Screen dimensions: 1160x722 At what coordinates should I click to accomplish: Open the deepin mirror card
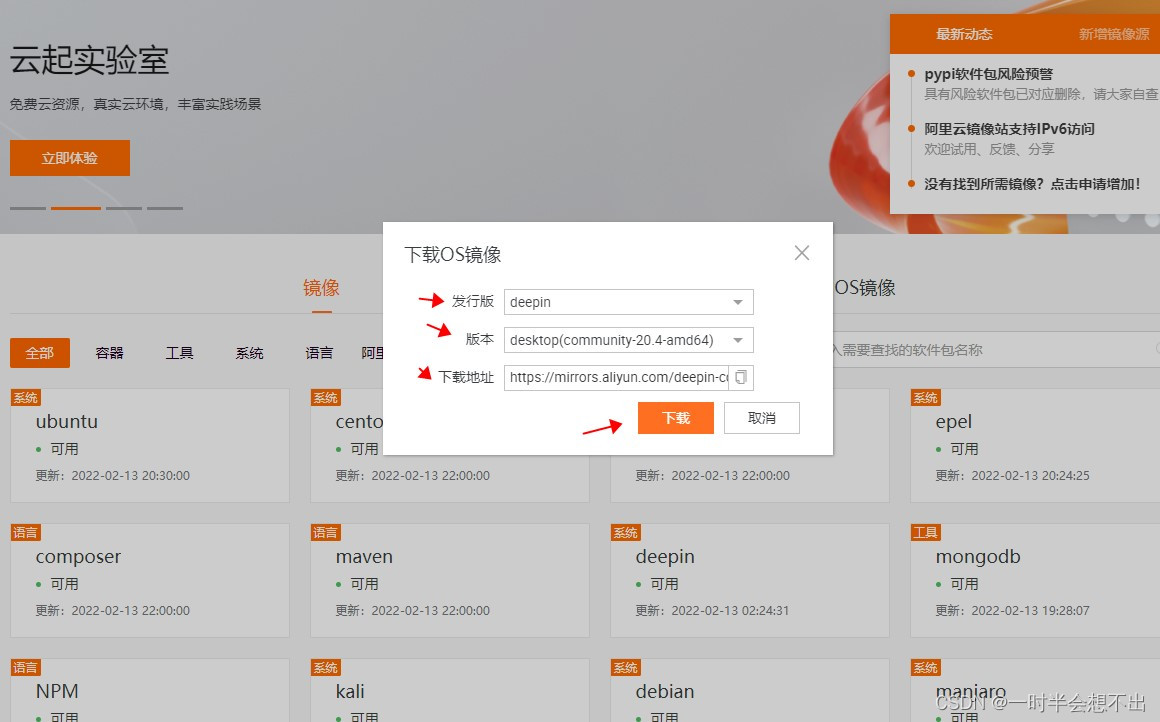coord(749,581)
